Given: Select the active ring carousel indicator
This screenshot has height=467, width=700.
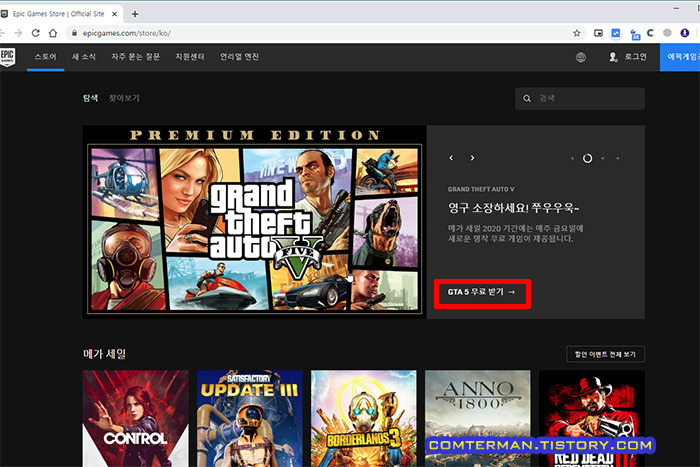Looking at the screenshot, I should pyautogui.click(x=588, y=158).
